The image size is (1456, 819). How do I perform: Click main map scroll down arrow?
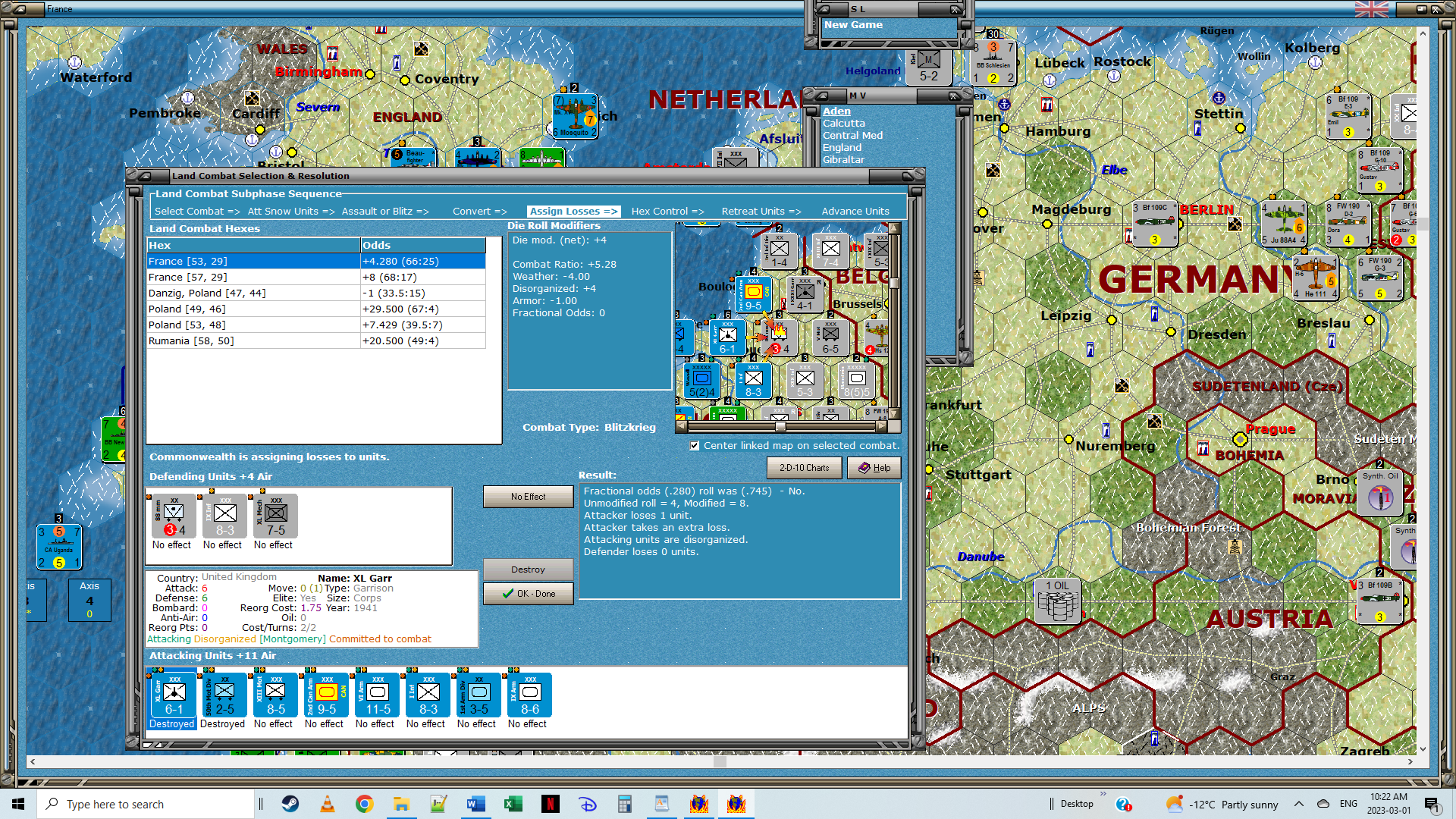tap(1423, 748)
